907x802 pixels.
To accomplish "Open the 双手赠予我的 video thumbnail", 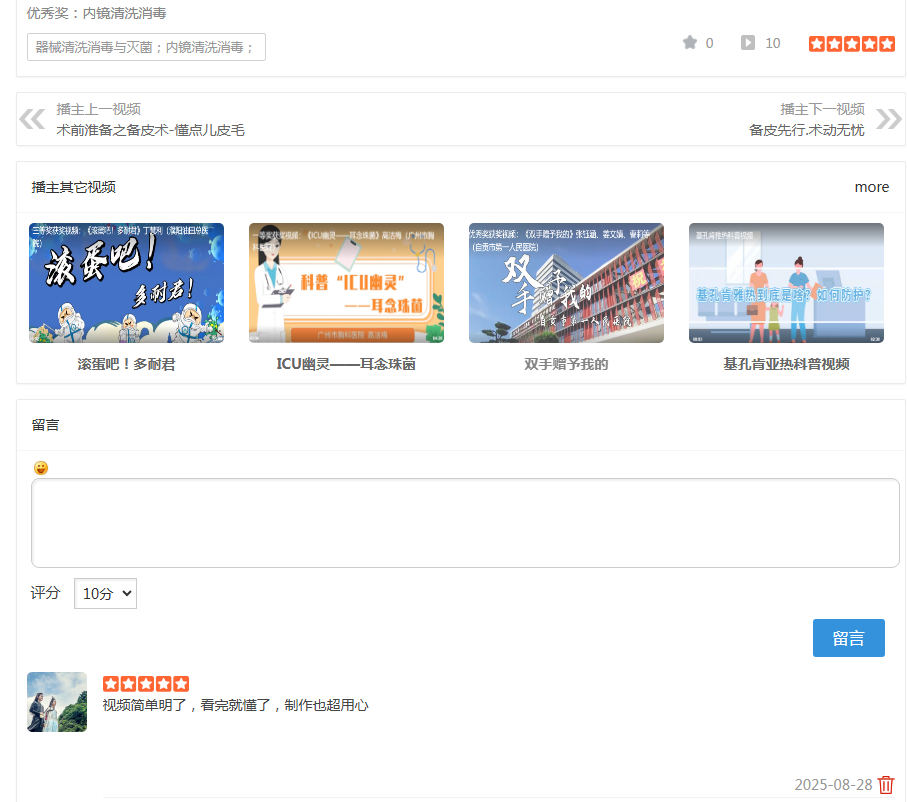I will pos(566,282).
